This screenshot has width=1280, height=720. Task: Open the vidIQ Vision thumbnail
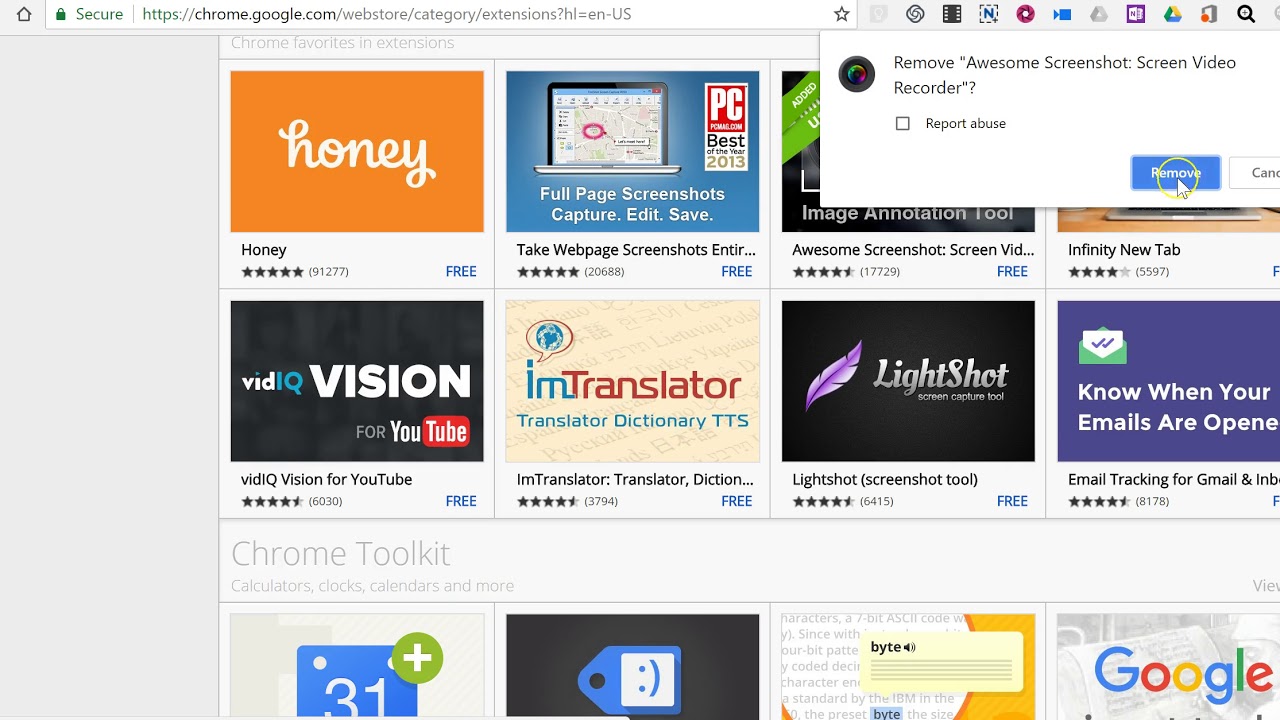pyautogui.click(x=357, y=381)
